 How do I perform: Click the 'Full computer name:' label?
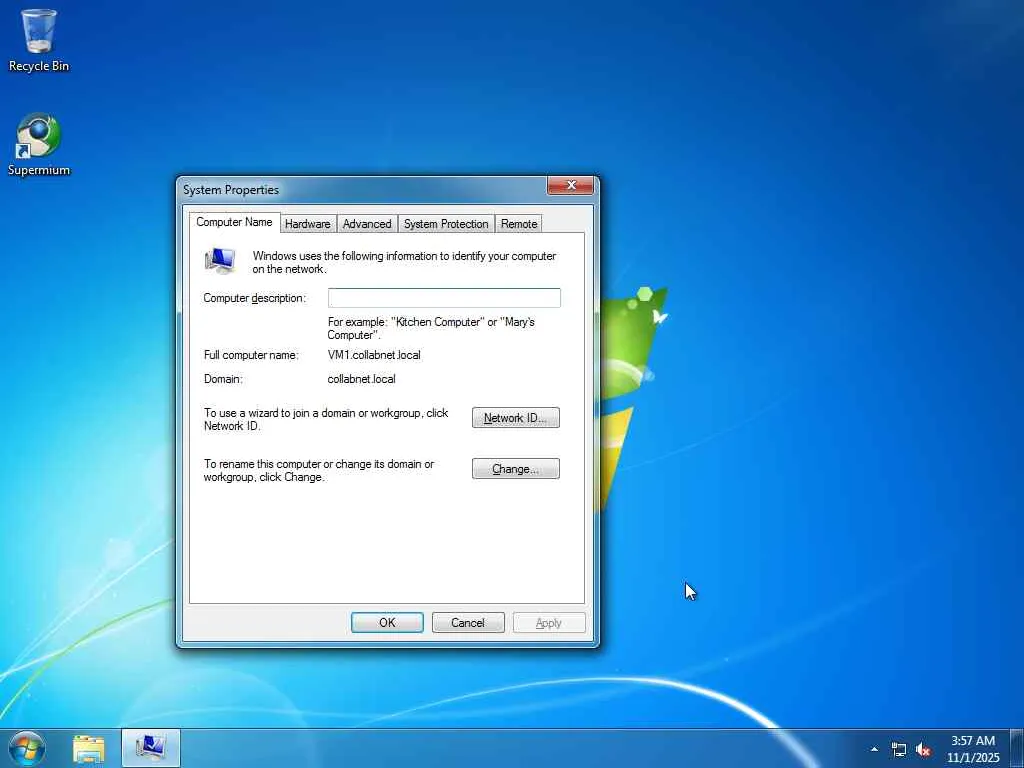251,355
